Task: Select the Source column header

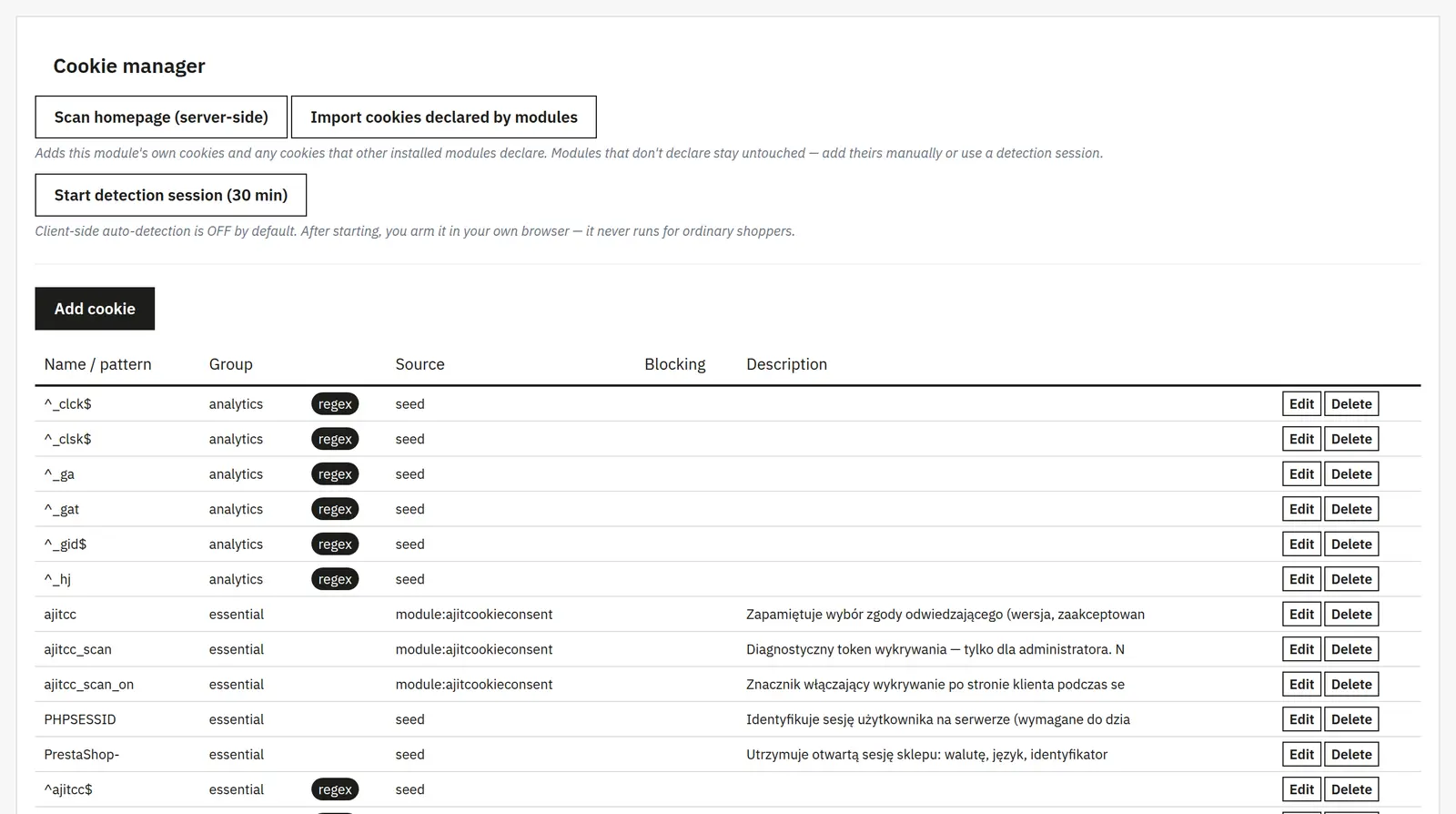Action: [x=420, y=364]
